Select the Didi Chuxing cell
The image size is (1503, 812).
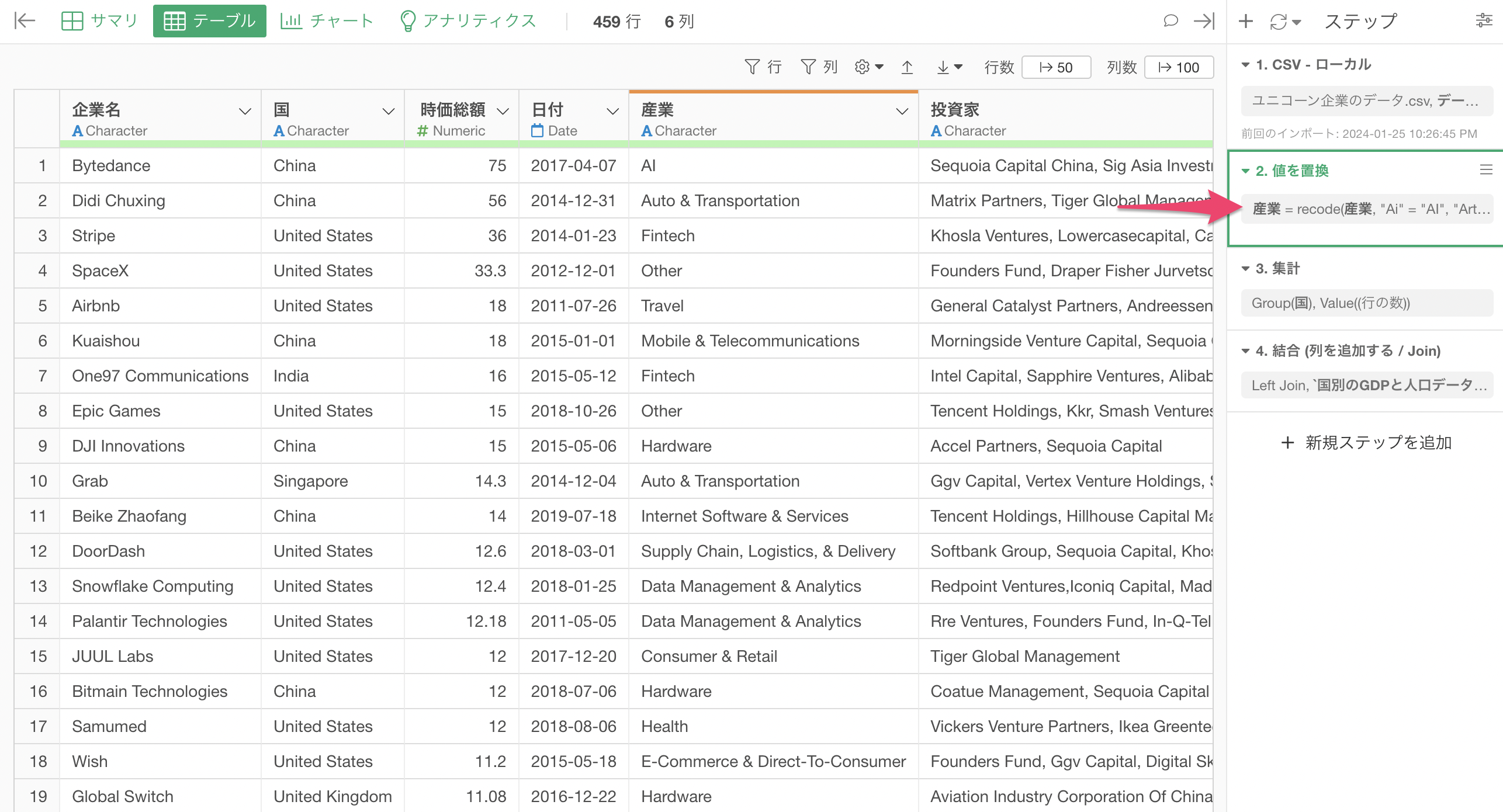[160, 201]
